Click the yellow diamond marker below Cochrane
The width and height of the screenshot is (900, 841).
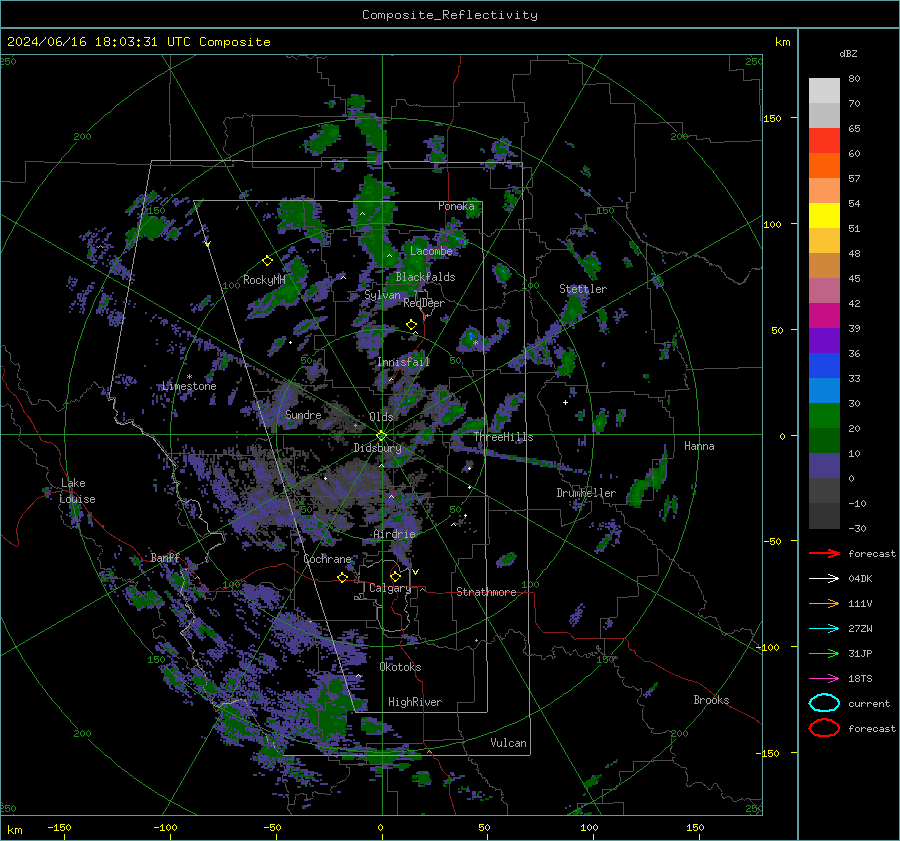tap(343, 577)
